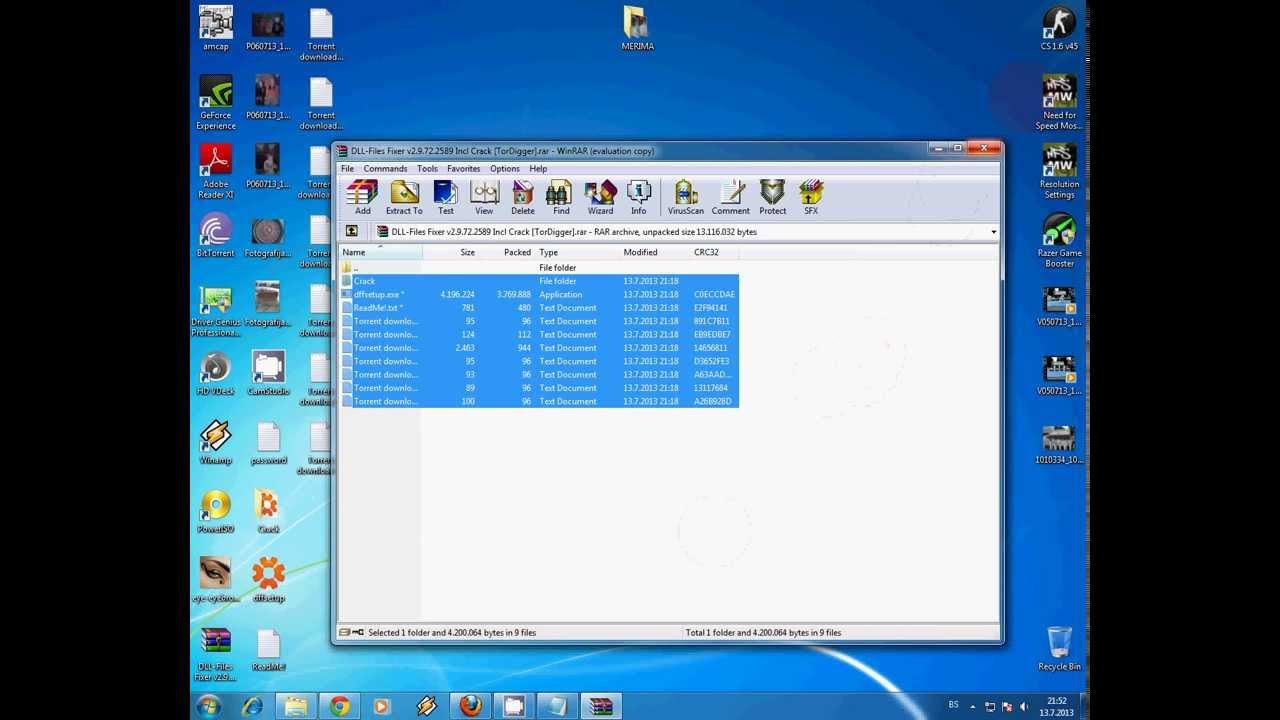Select the Torrent file with CRC A26B928D

(539, 401)
